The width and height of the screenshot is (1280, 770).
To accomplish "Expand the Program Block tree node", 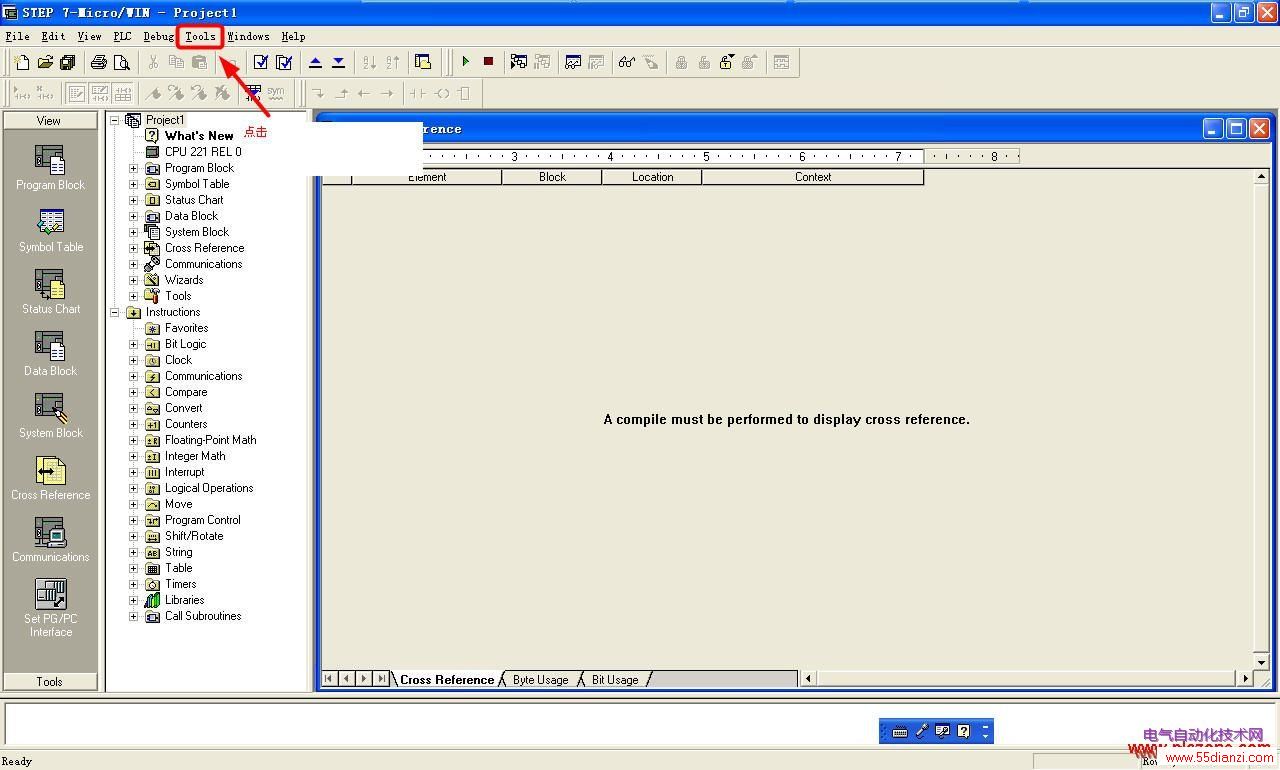I will tap(133, 168).
